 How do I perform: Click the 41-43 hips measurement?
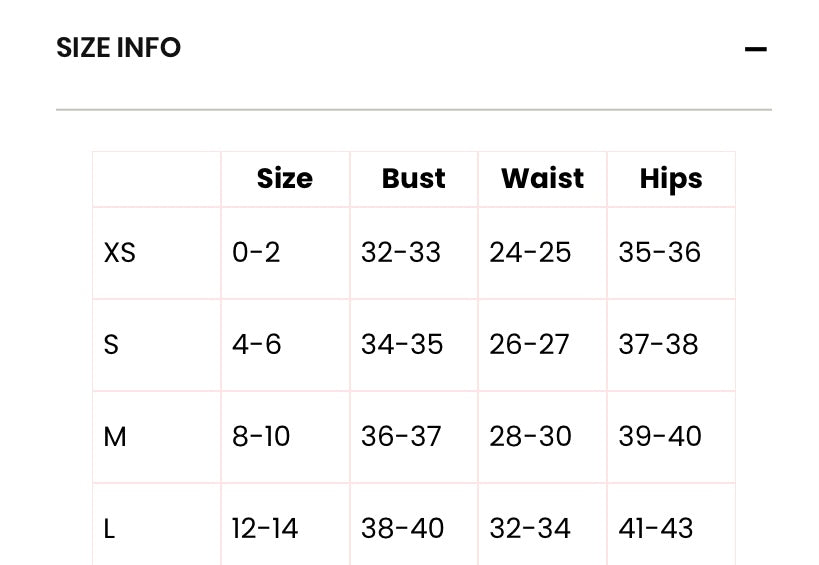pyautogui.click(x=656, y=529)
